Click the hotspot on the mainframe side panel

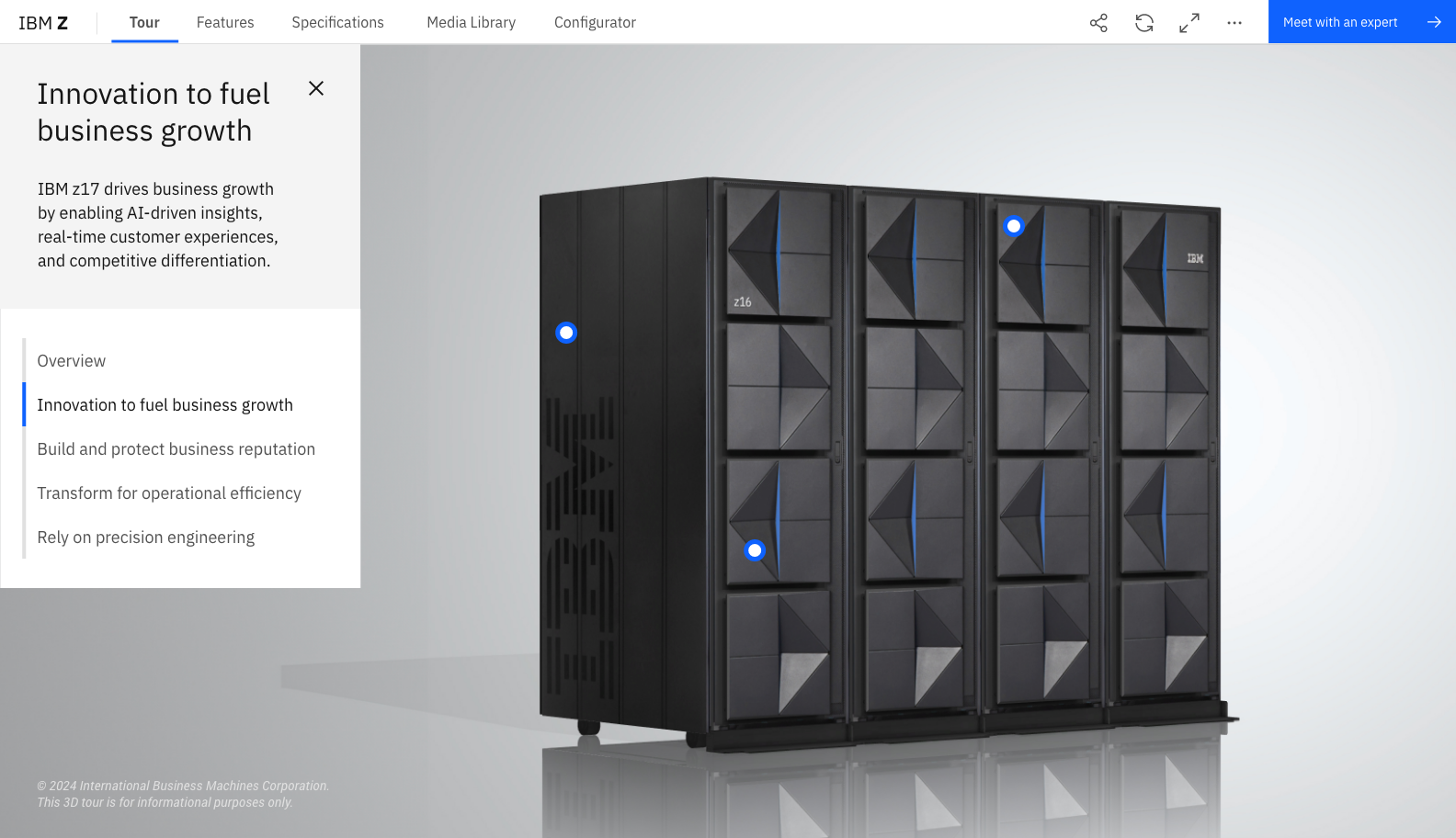pyautogui.click(x=566, y=333)
